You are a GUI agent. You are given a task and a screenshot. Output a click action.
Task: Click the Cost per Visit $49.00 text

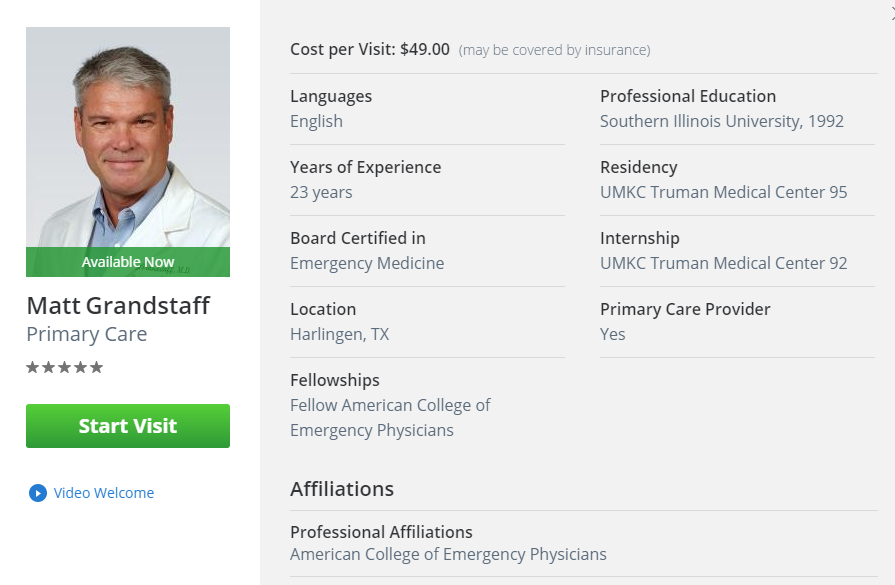tap(370, 50)
